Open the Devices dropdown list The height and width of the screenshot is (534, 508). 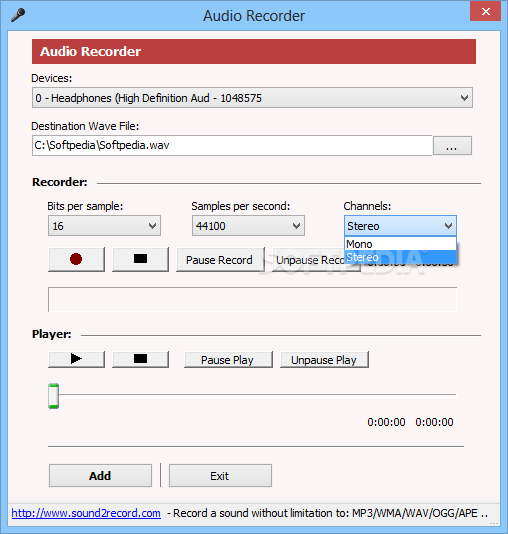tap(252, 98)
